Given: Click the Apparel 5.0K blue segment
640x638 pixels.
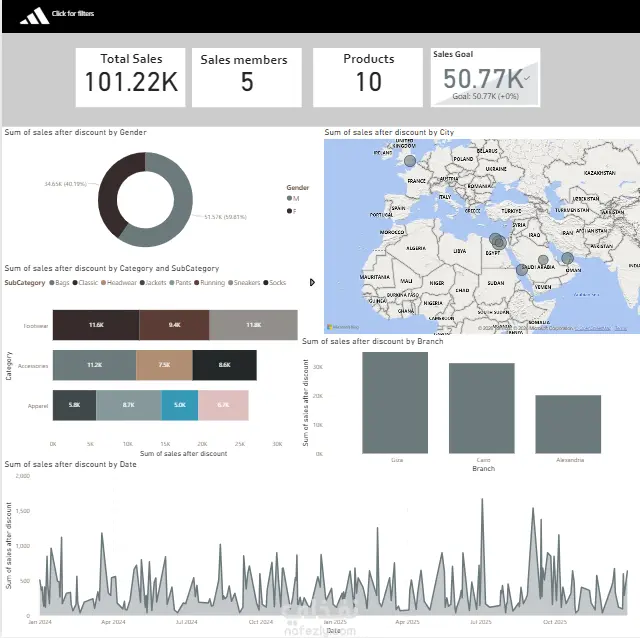Looking at the screenshot, I should [x=180, y=405].
